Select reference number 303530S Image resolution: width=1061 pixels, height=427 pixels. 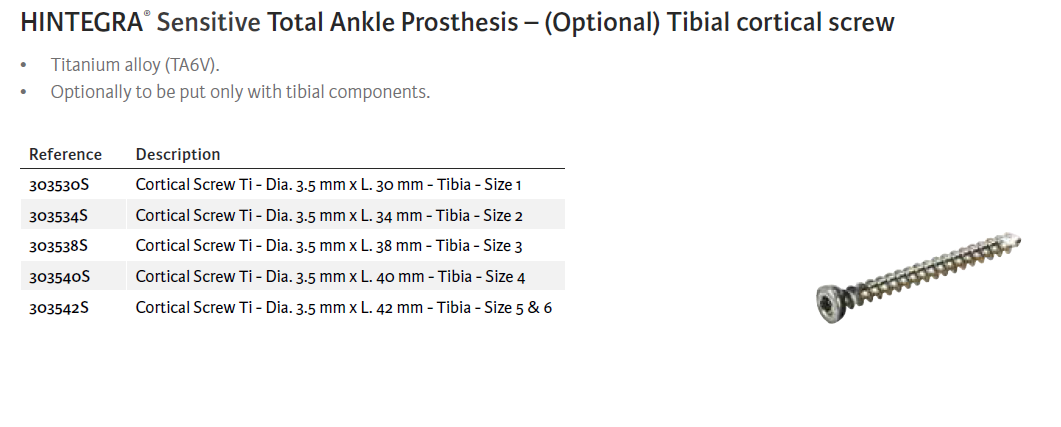pyautogui.click(x=59, y=185)
